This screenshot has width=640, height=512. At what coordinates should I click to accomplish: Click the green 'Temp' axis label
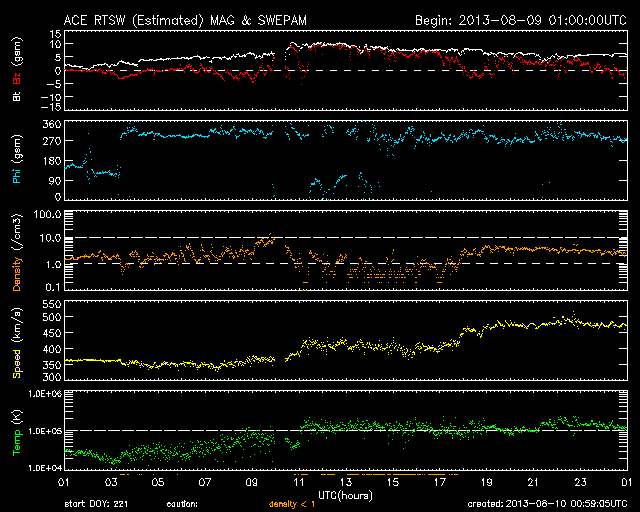(x=17, y=443)
